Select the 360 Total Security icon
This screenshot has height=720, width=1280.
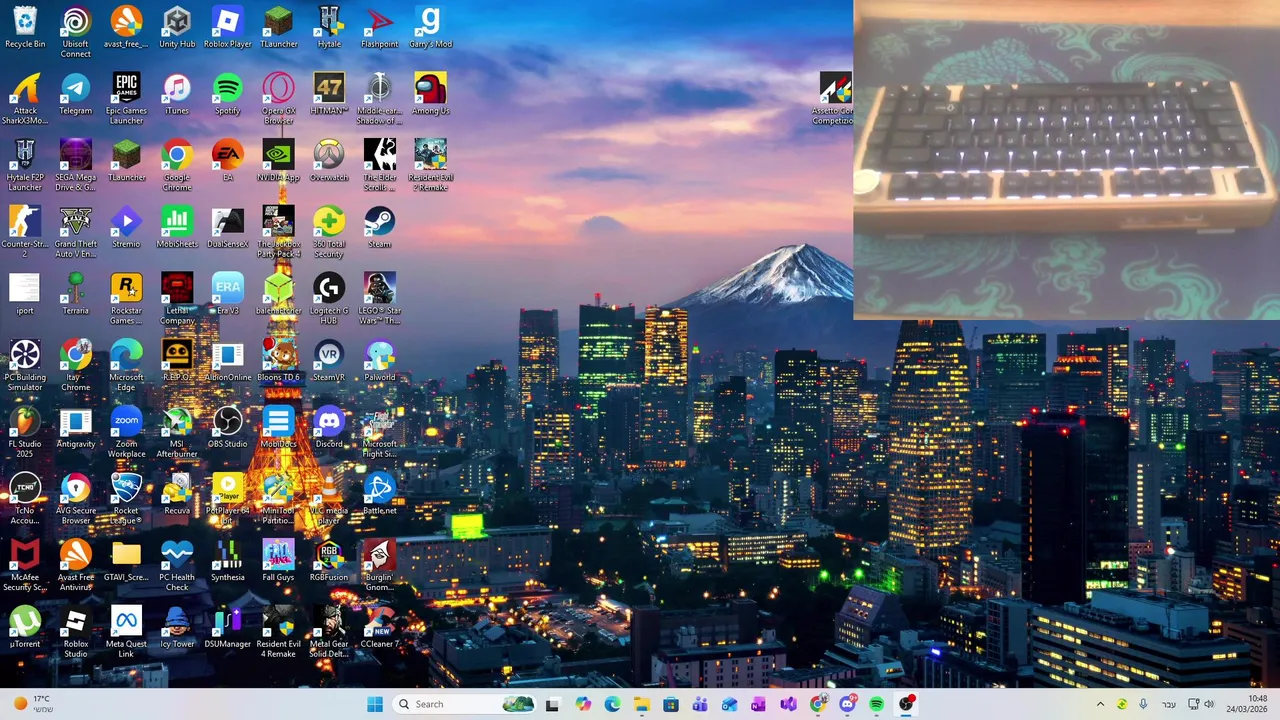point(329,232)
